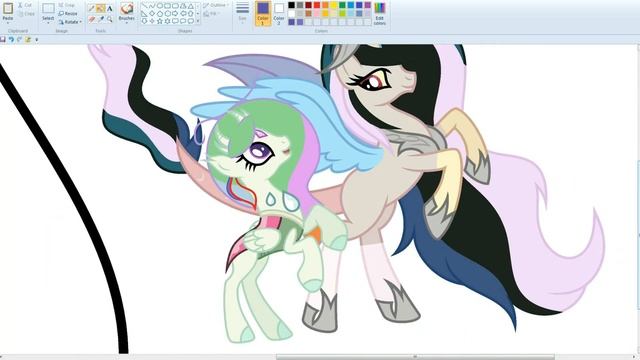Click the Redo arrow icon
This screenshot has width=640, height=360.
(x=19, y=40)
